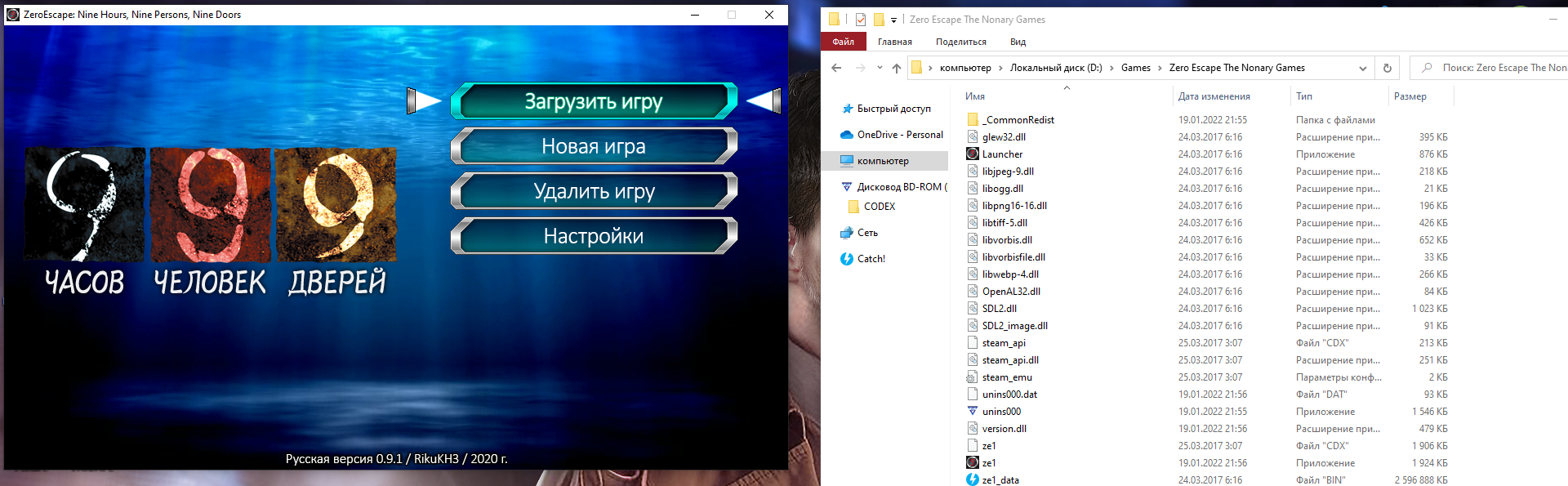Select the steam_emu config file icon
The width and height of the screenshot is (1568, 486).
[973, 377]
